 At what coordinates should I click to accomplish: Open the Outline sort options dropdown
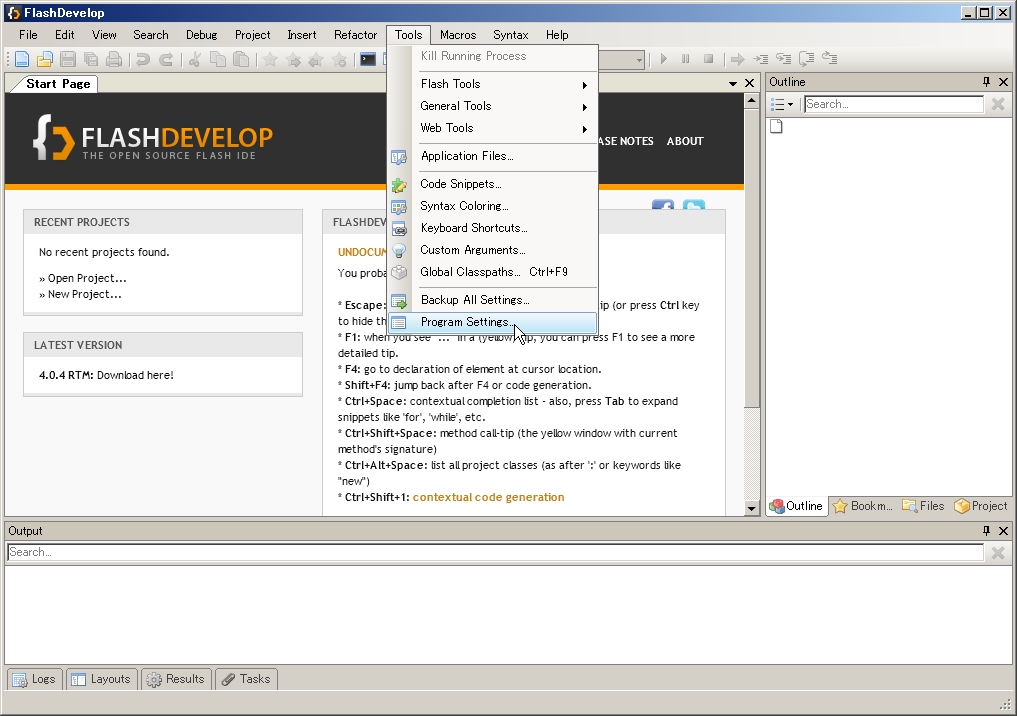[x=782, y=104]
